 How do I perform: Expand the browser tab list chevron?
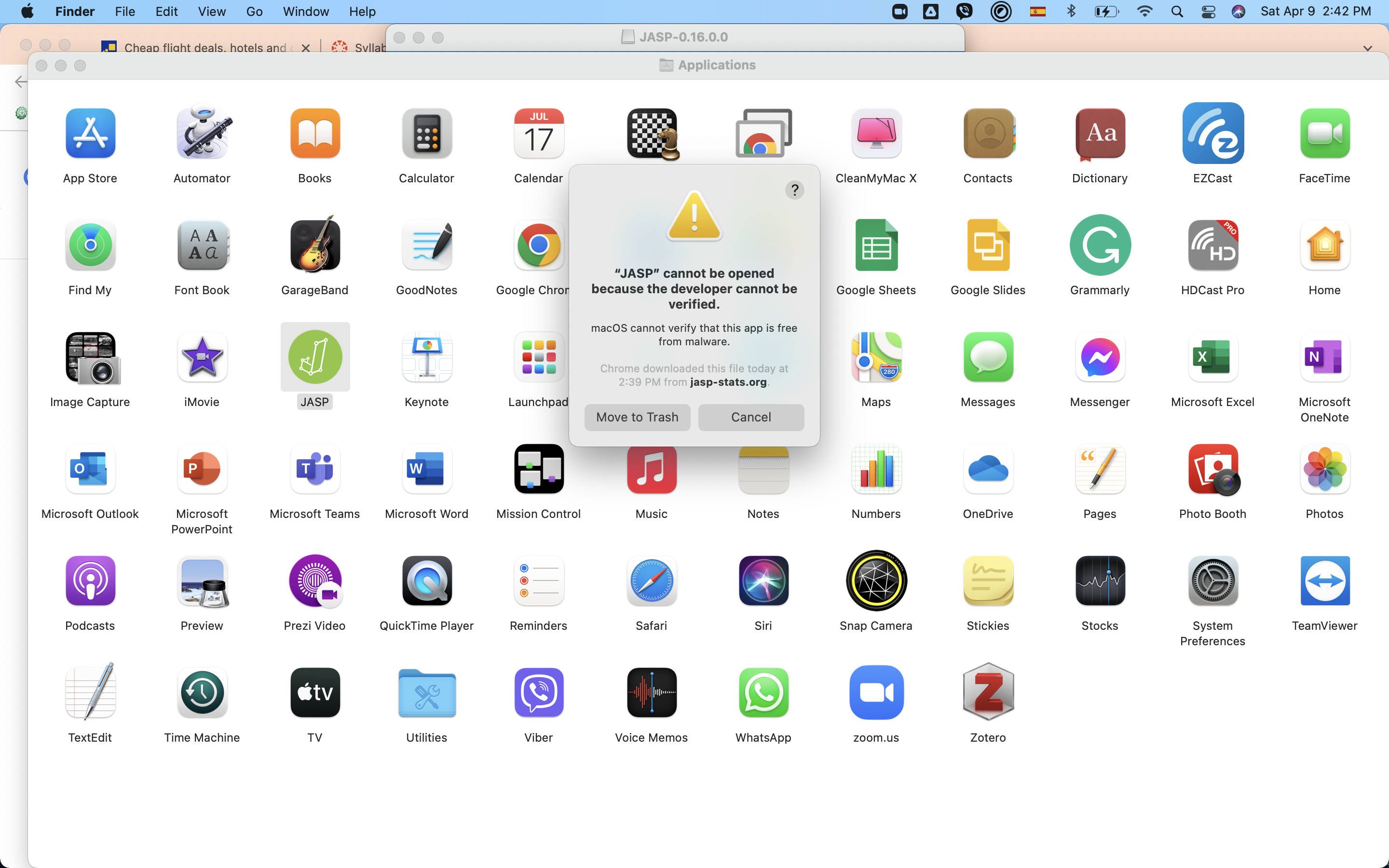tap(1368, 48)
